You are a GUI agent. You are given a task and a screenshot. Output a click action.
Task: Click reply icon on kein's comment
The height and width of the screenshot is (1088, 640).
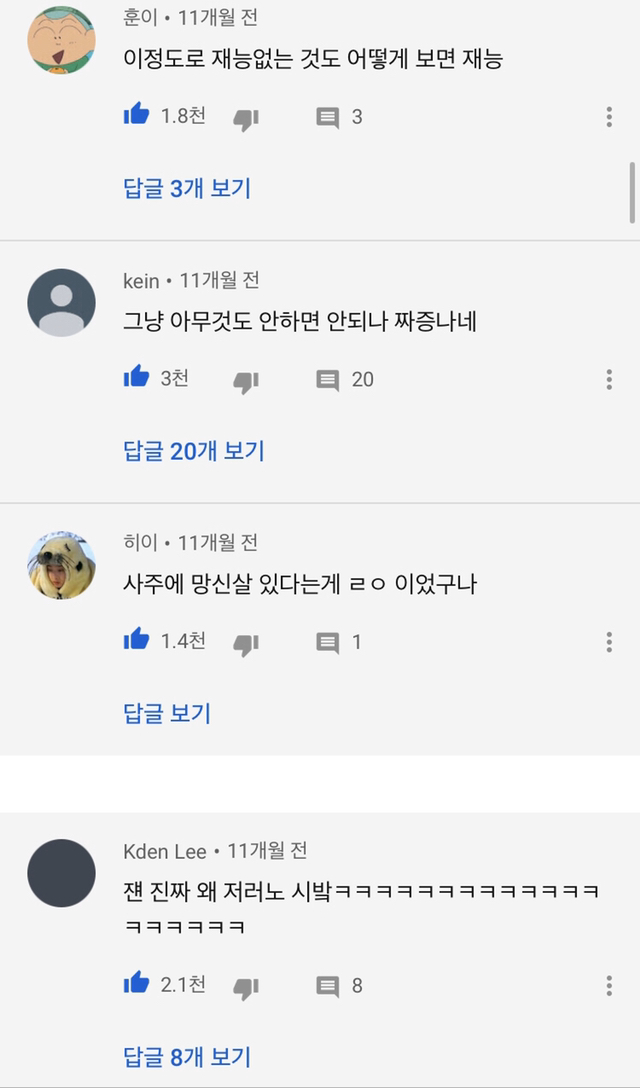(328, 380)
